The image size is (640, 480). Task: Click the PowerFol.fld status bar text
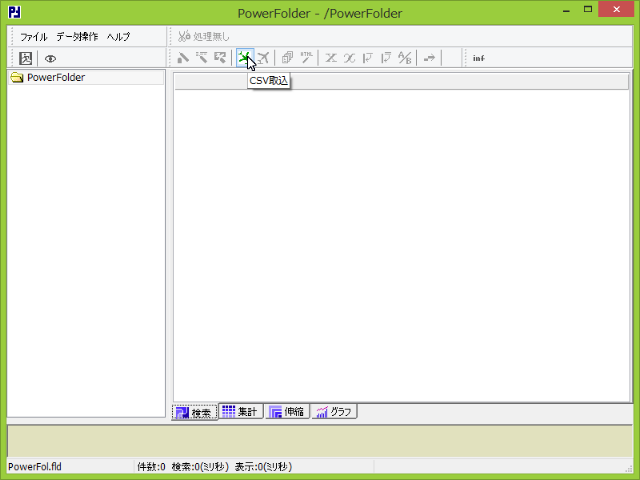click(x=35, y=467)
